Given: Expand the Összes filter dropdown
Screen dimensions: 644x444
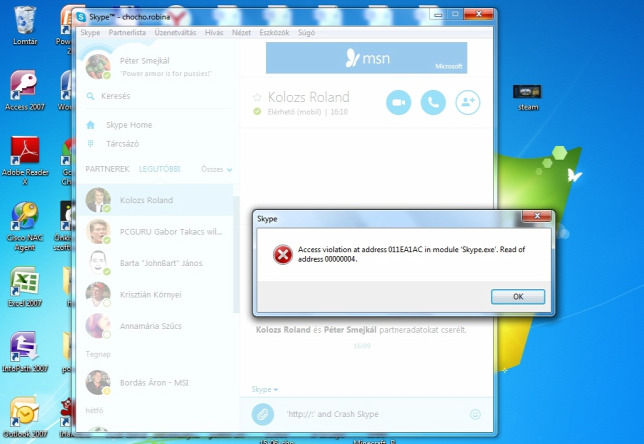Looking at the screenshot, I should pyautogui.click(x=216, y=169).
